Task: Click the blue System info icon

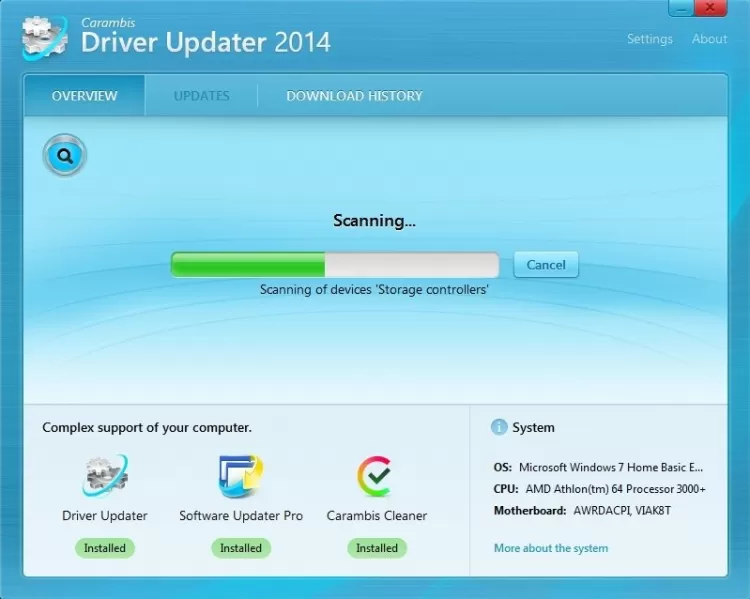Action: [499, 427]
